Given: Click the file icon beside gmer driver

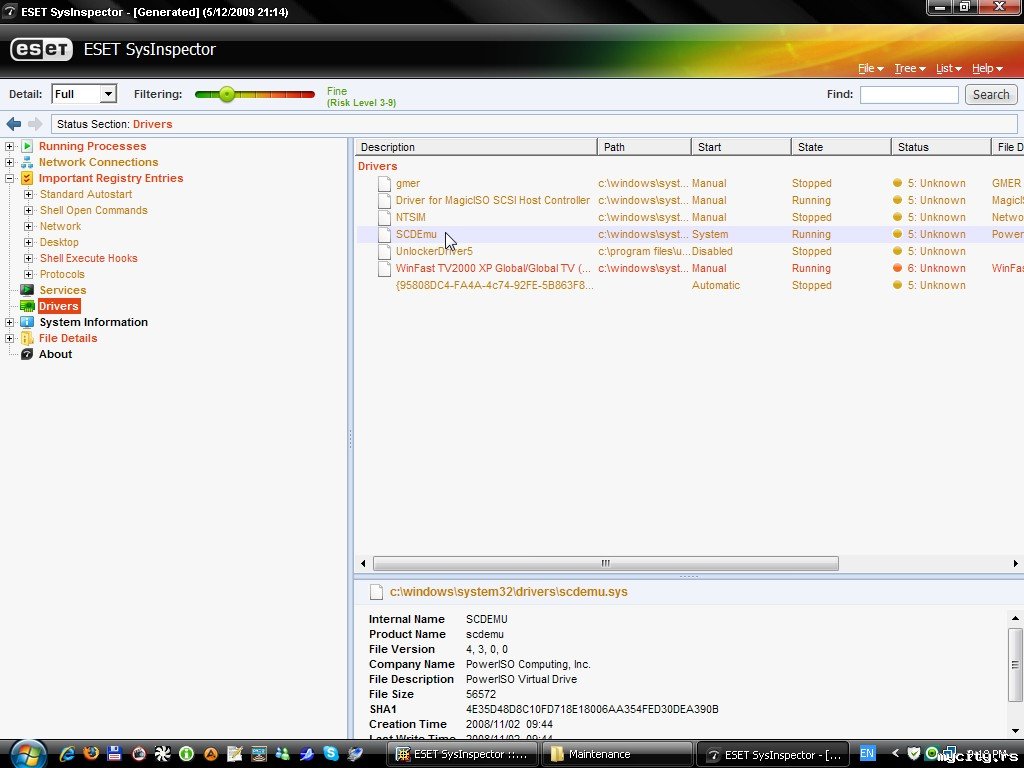Looking at the screenshot, I should (x=384, y=184).
